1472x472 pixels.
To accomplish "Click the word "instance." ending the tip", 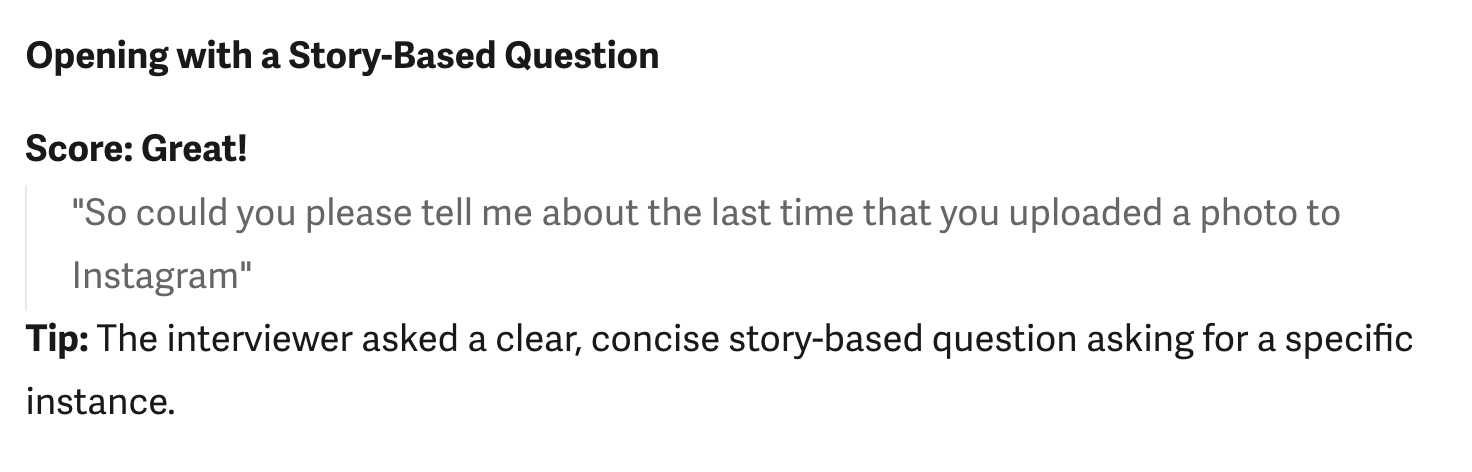I will 100,403.
